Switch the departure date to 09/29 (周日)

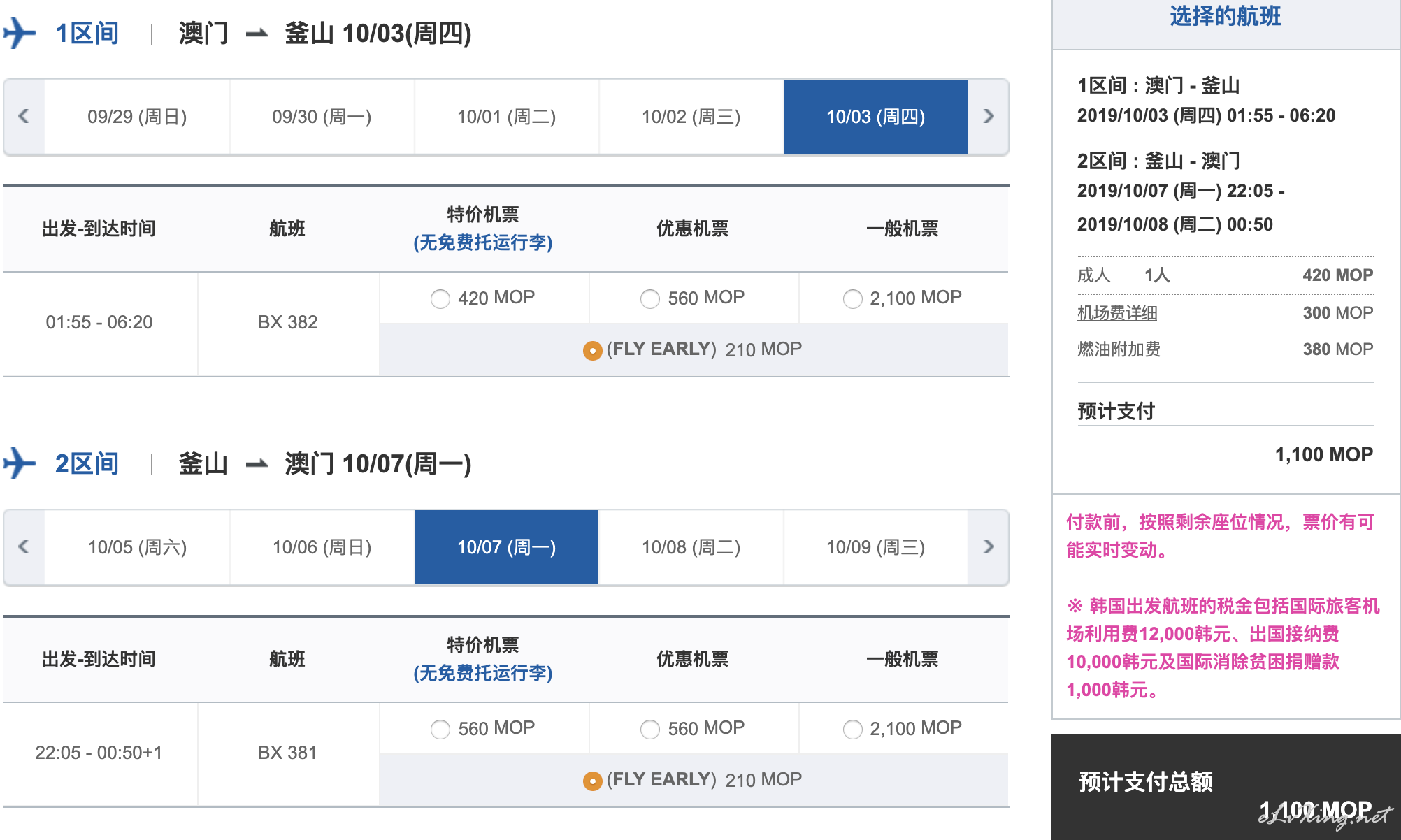pos(137,117)
